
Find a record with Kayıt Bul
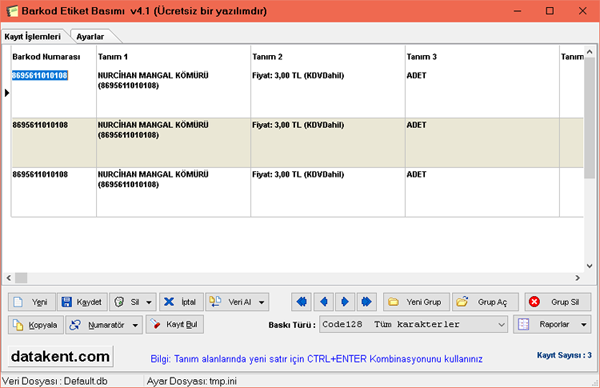[174, 324]
